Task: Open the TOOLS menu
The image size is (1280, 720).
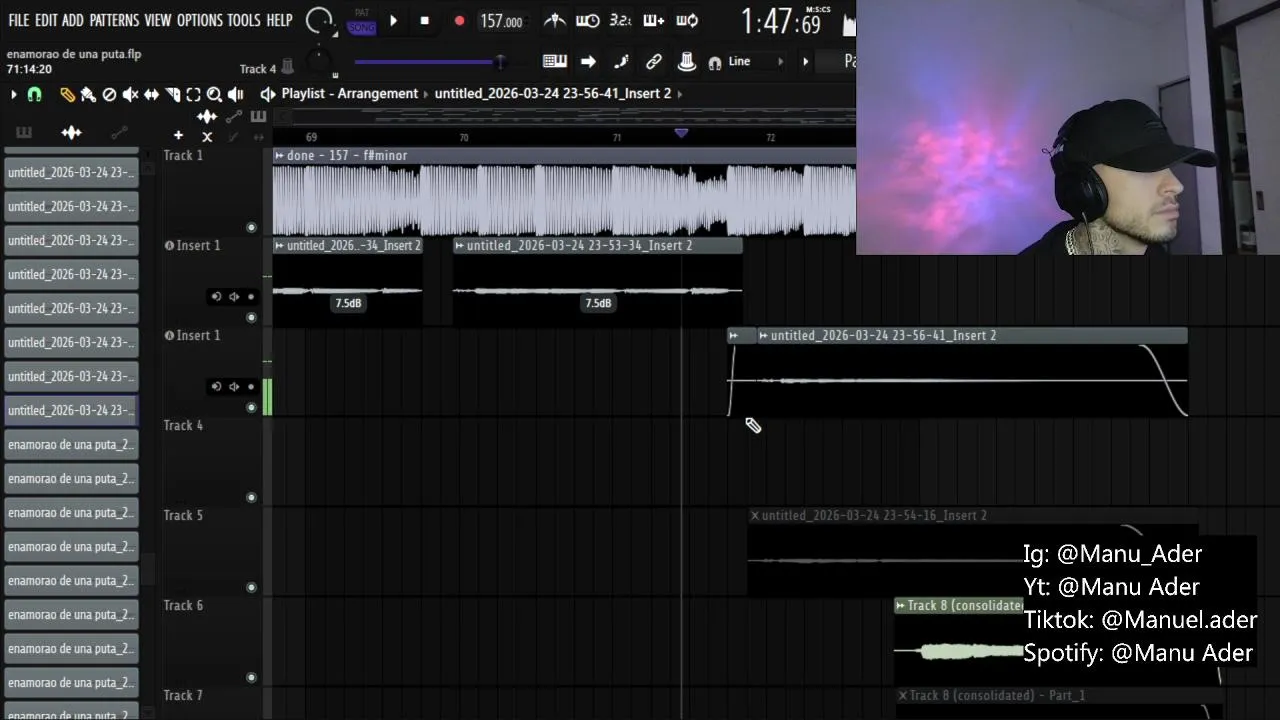Action: (243, 20)
